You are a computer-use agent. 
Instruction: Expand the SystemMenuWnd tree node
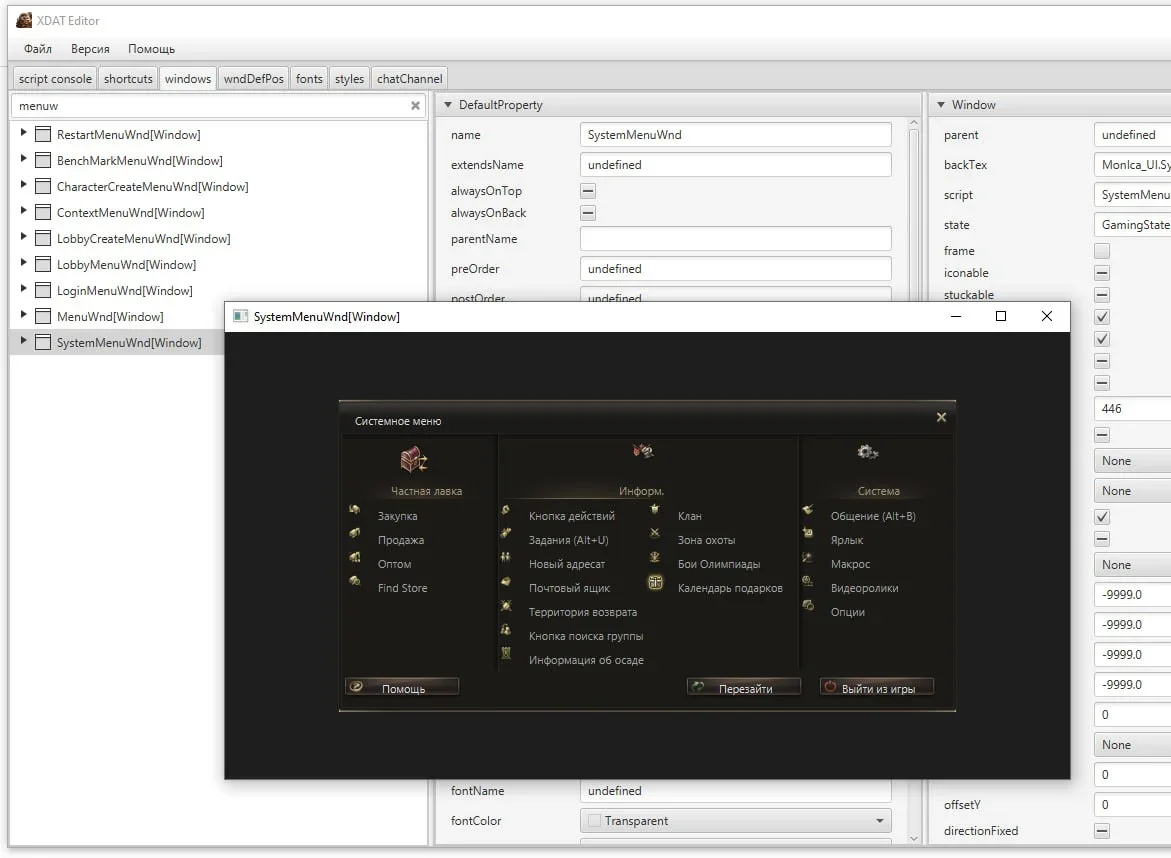coord(23,341)
